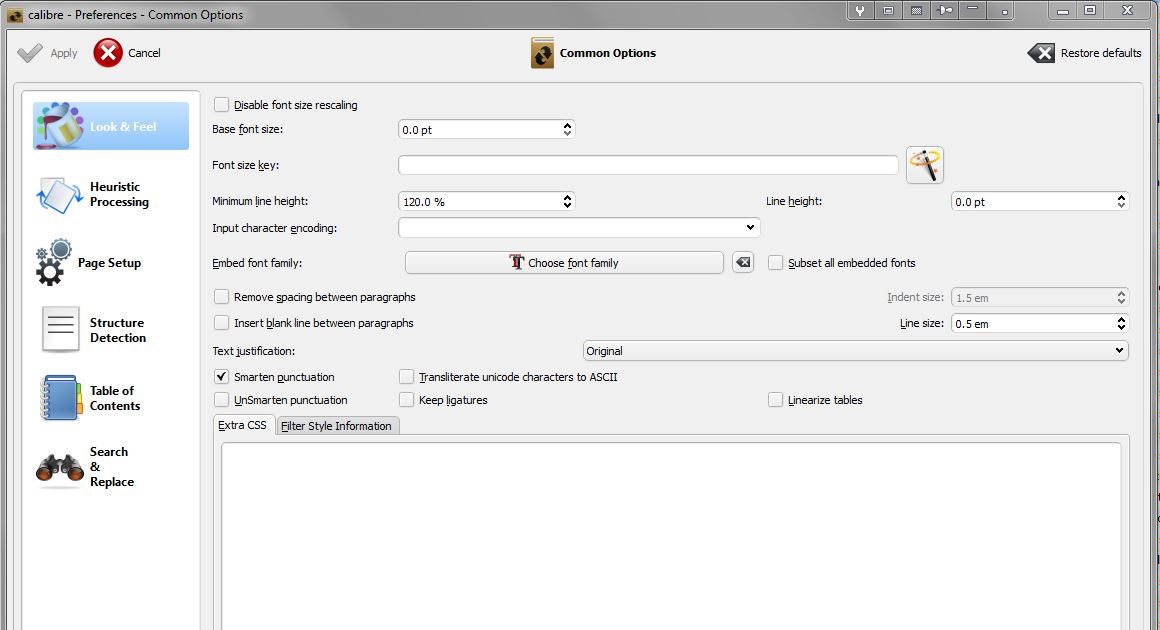Open the Look & Feel section
Image resolution: width=1160 pixels, height=630 pixels.
tap(111, 126)
